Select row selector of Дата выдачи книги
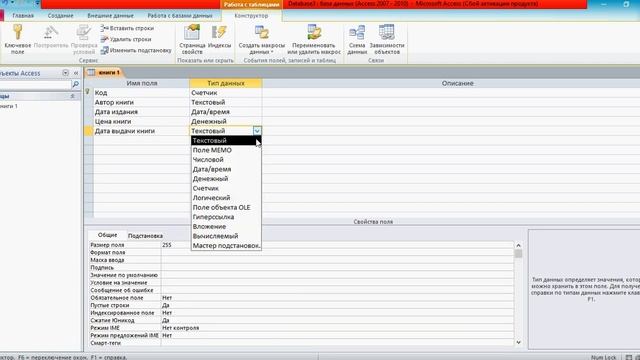 click(x=89, y=131)
